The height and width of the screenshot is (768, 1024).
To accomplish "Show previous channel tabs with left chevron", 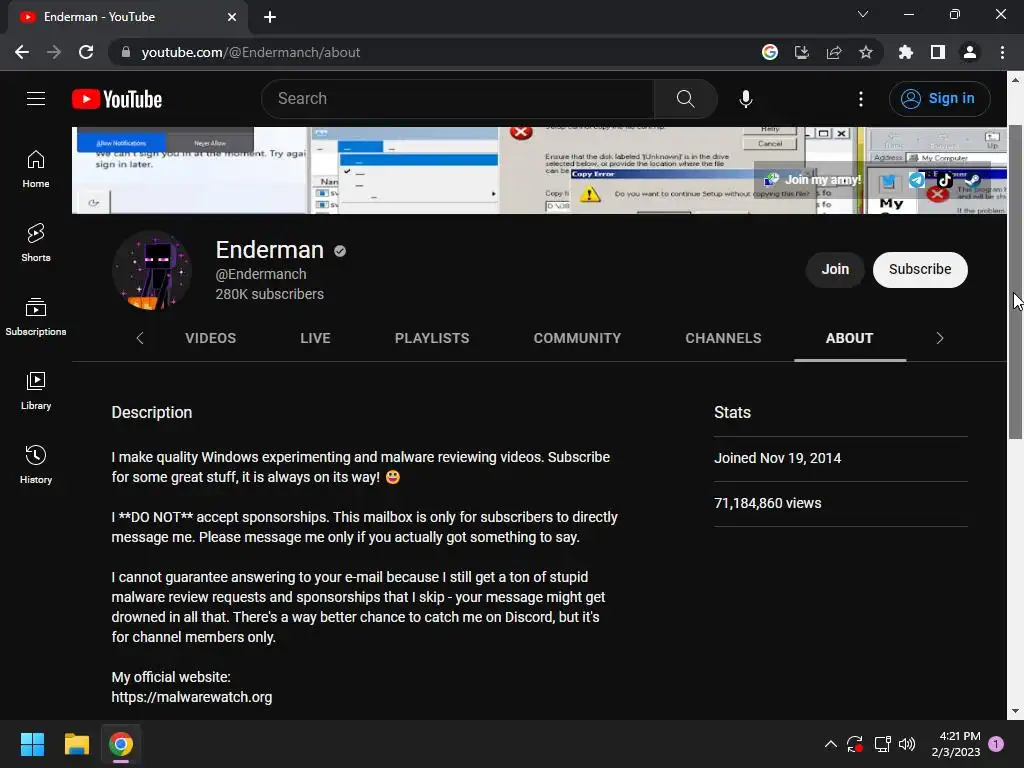I will pos(140,338).
